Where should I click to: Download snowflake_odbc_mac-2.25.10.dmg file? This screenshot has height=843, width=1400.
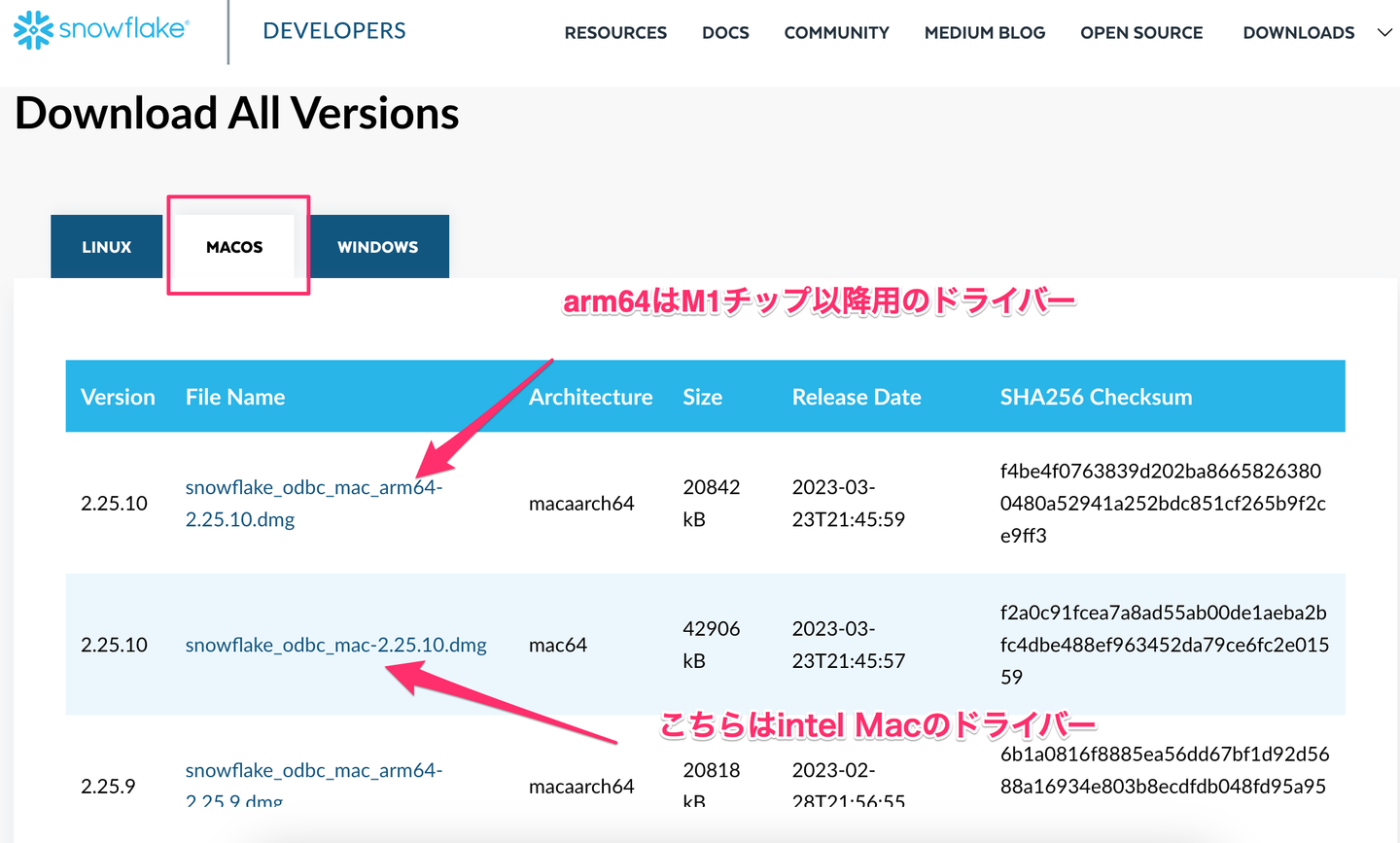coord(335,645)
